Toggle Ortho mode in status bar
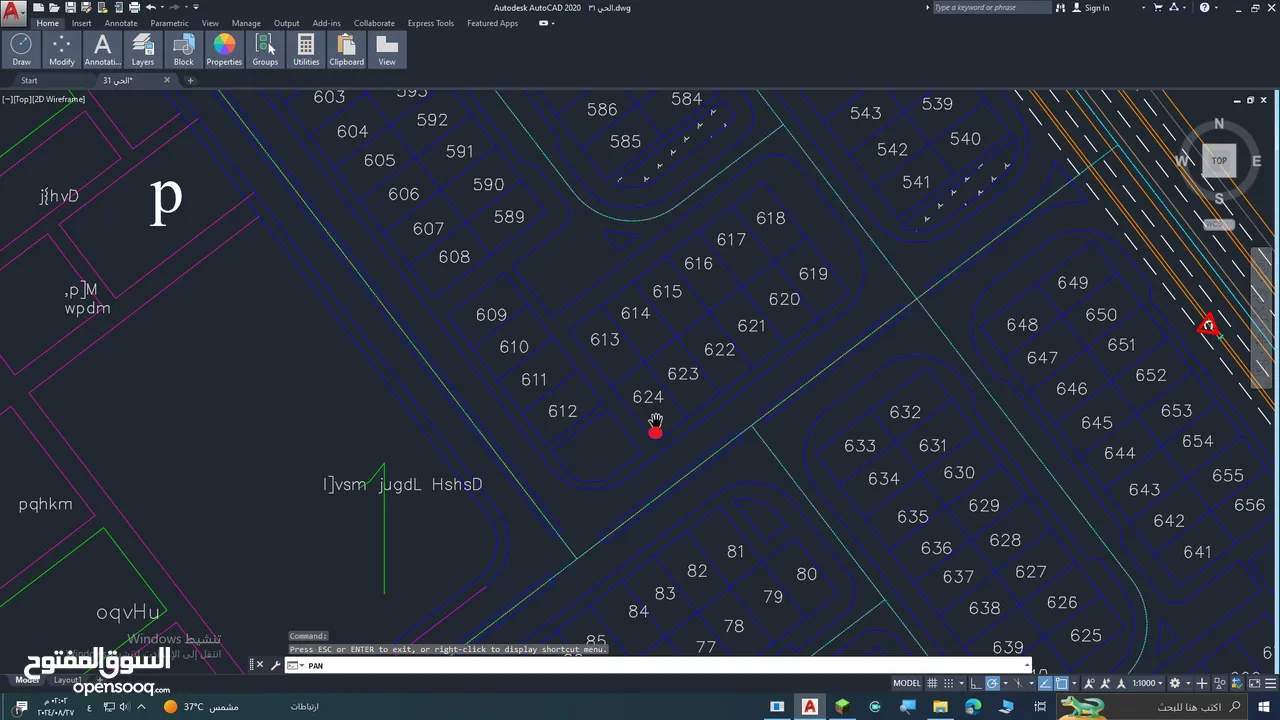 [976, 683]
